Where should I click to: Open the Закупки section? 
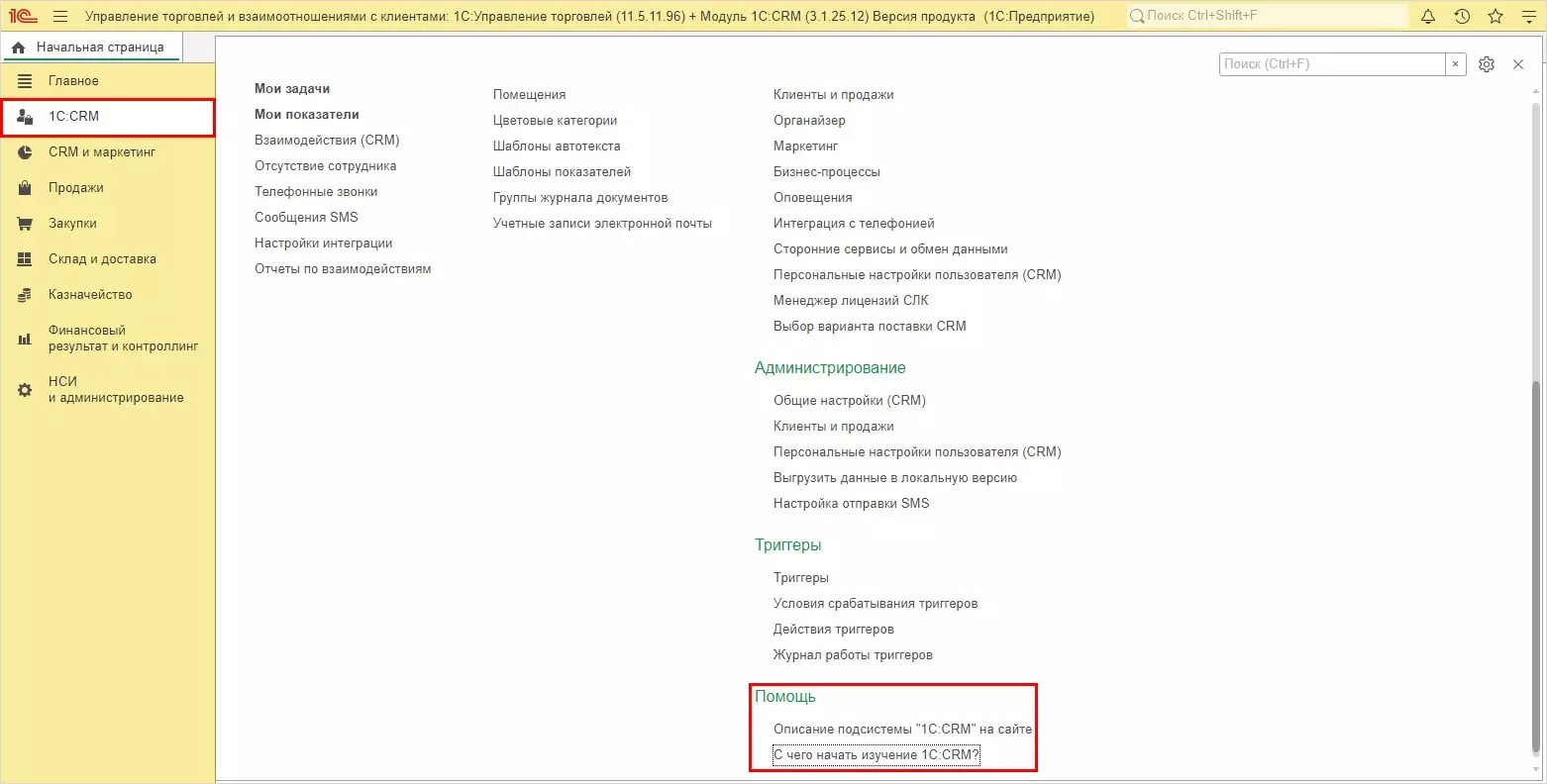(108, 224)
